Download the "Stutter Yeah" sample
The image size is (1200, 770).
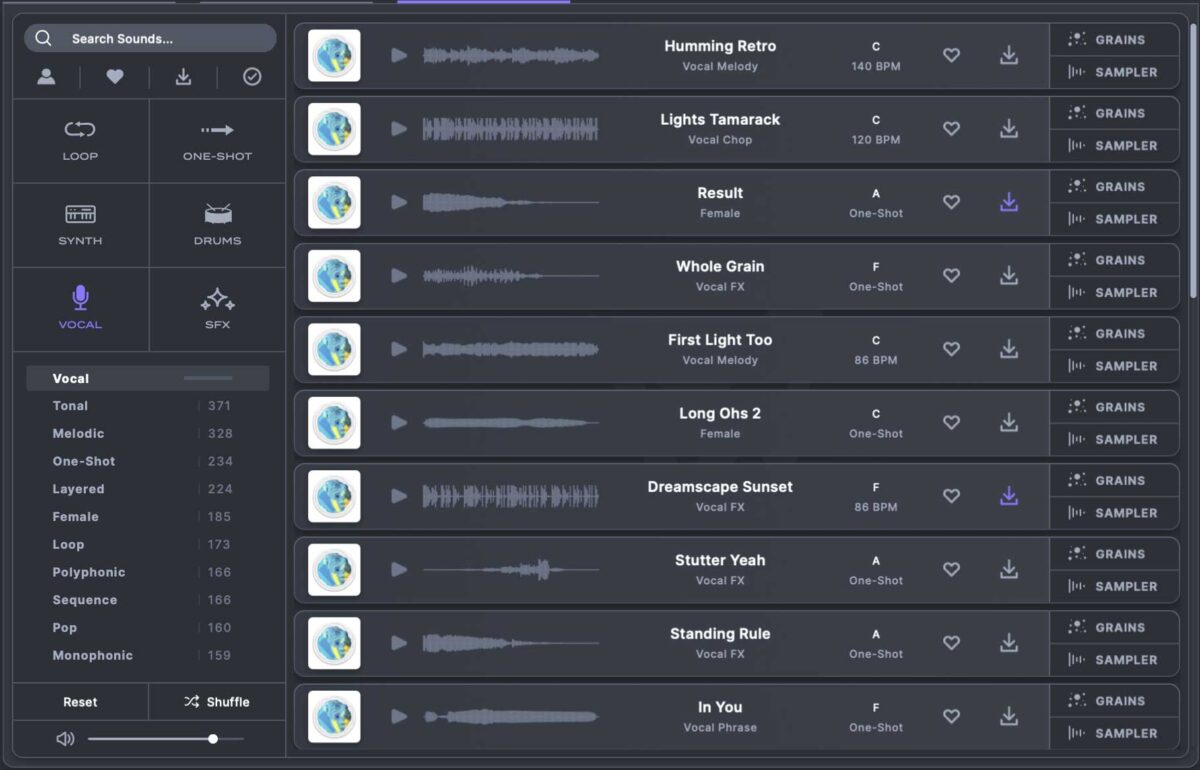click(x=1009, y=569)
